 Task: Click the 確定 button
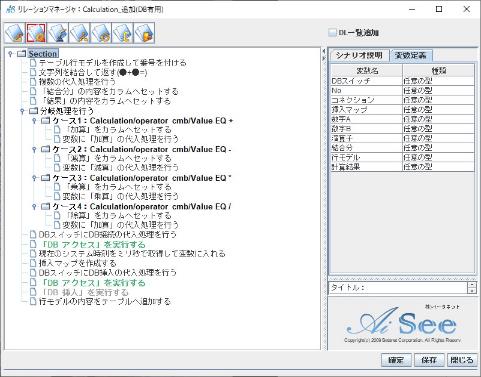click(396, 360)
